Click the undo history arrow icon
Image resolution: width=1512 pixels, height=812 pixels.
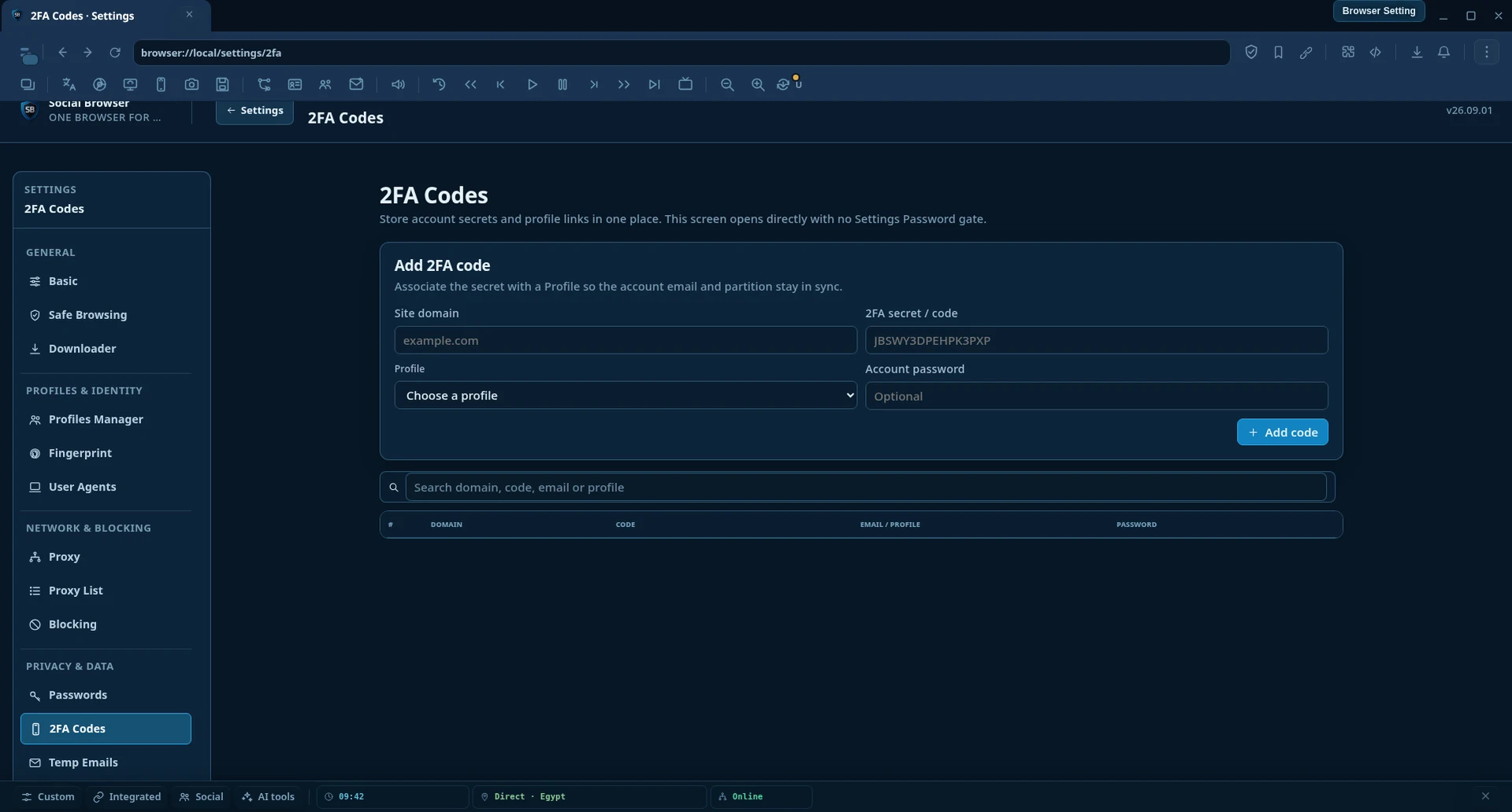click(439, 84)
